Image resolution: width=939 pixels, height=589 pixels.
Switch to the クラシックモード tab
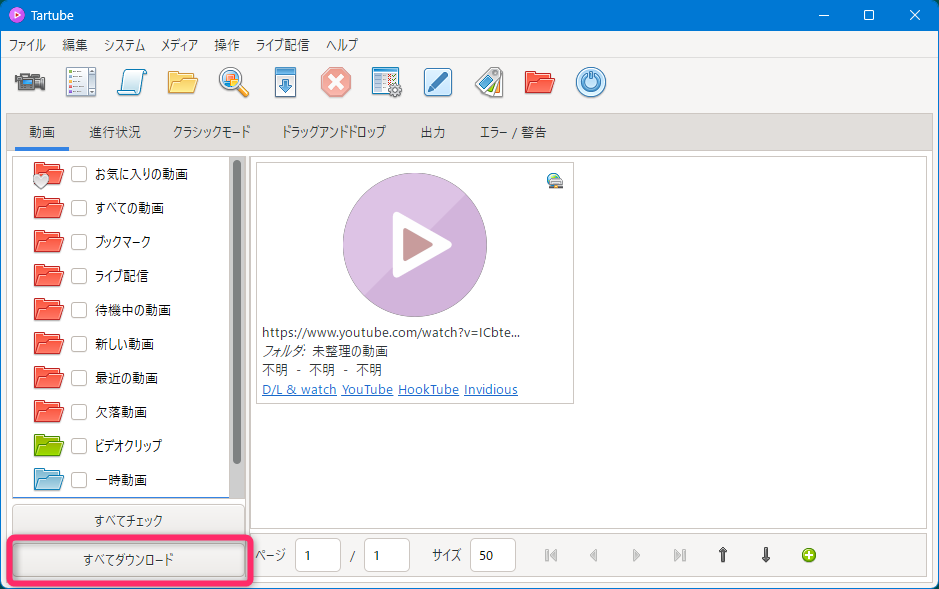tap(211, 132)
